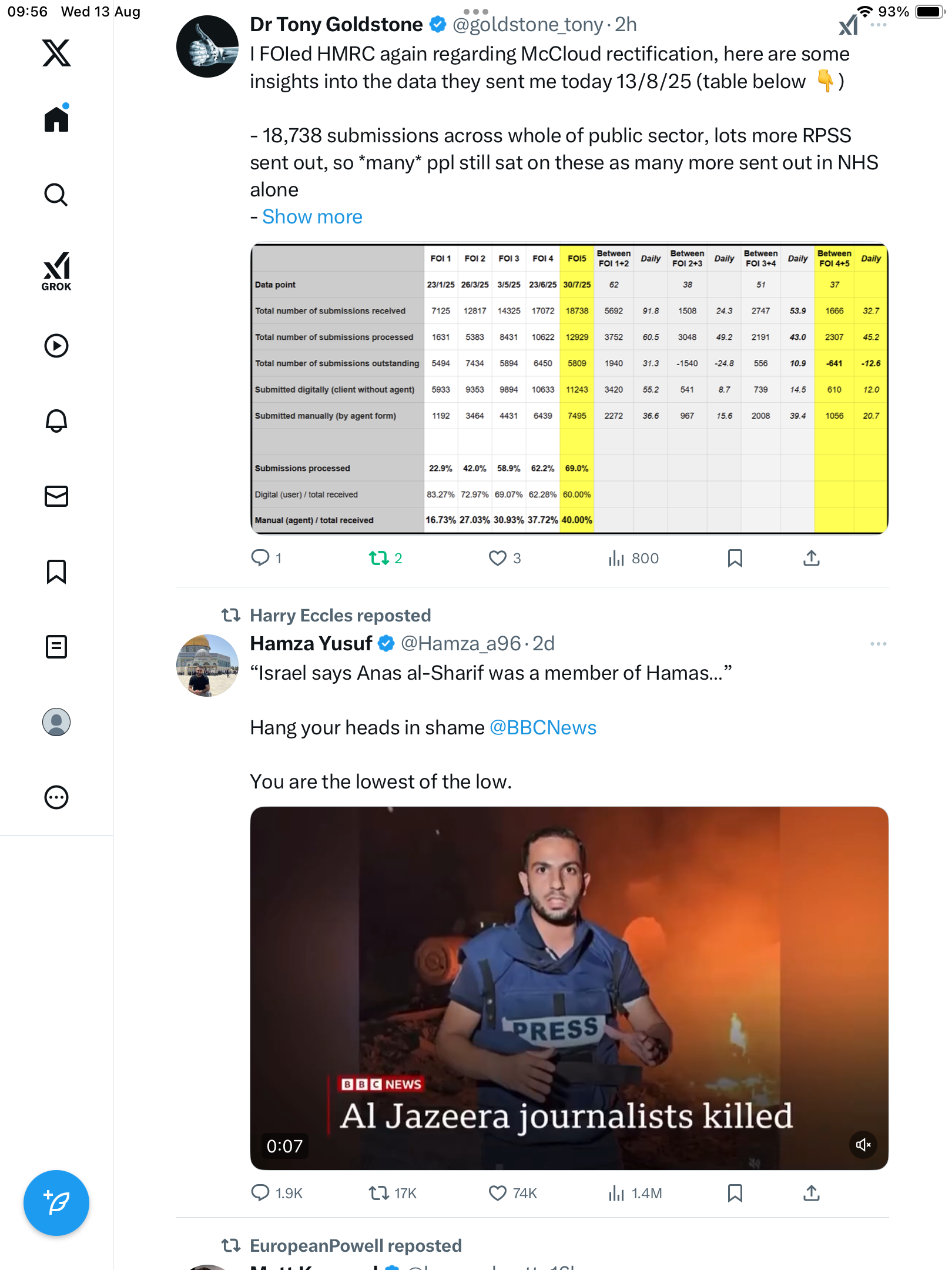Open Bookmarks in the sidebar
The width and height of the screenshot is (952, 1270).
pyautogui.click(x=56, y=571)
